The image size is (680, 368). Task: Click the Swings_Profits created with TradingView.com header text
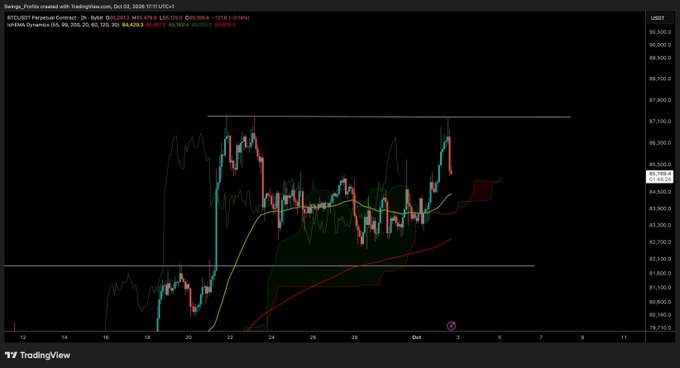tap(89, 7)
